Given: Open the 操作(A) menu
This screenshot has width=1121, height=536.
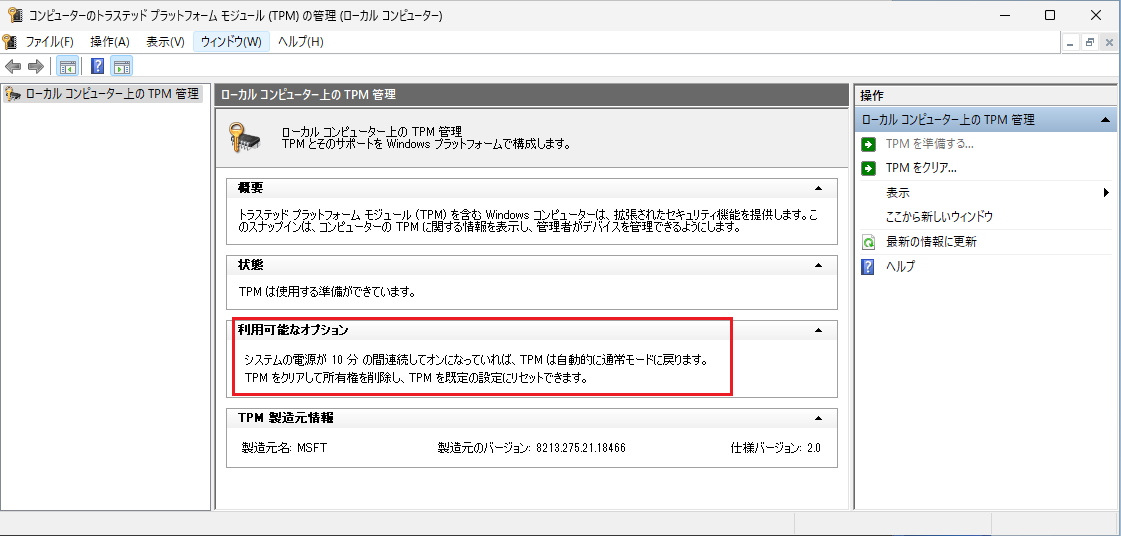Looking at the screenshot, I should coord(110,41).
